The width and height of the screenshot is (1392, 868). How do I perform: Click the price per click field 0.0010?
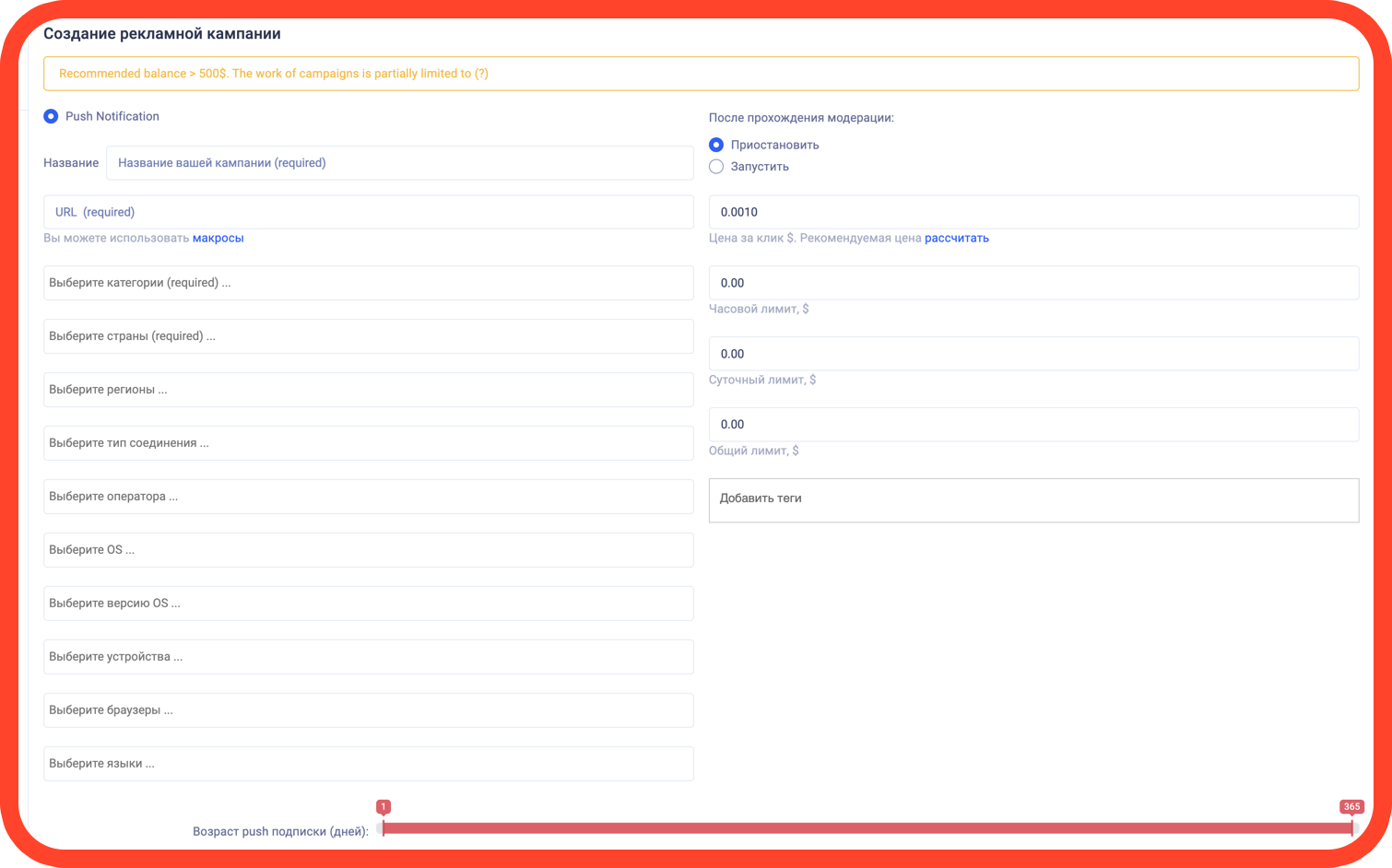(1033, 212)
